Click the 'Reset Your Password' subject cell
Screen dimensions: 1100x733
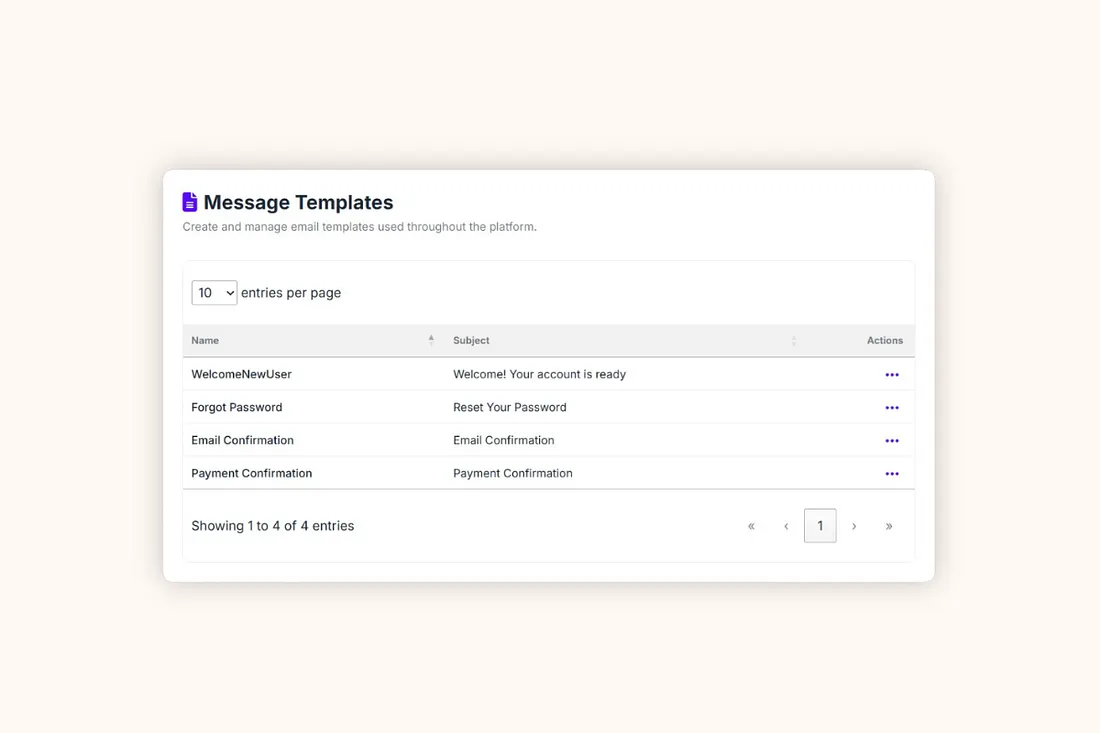(x=510, y=408)
